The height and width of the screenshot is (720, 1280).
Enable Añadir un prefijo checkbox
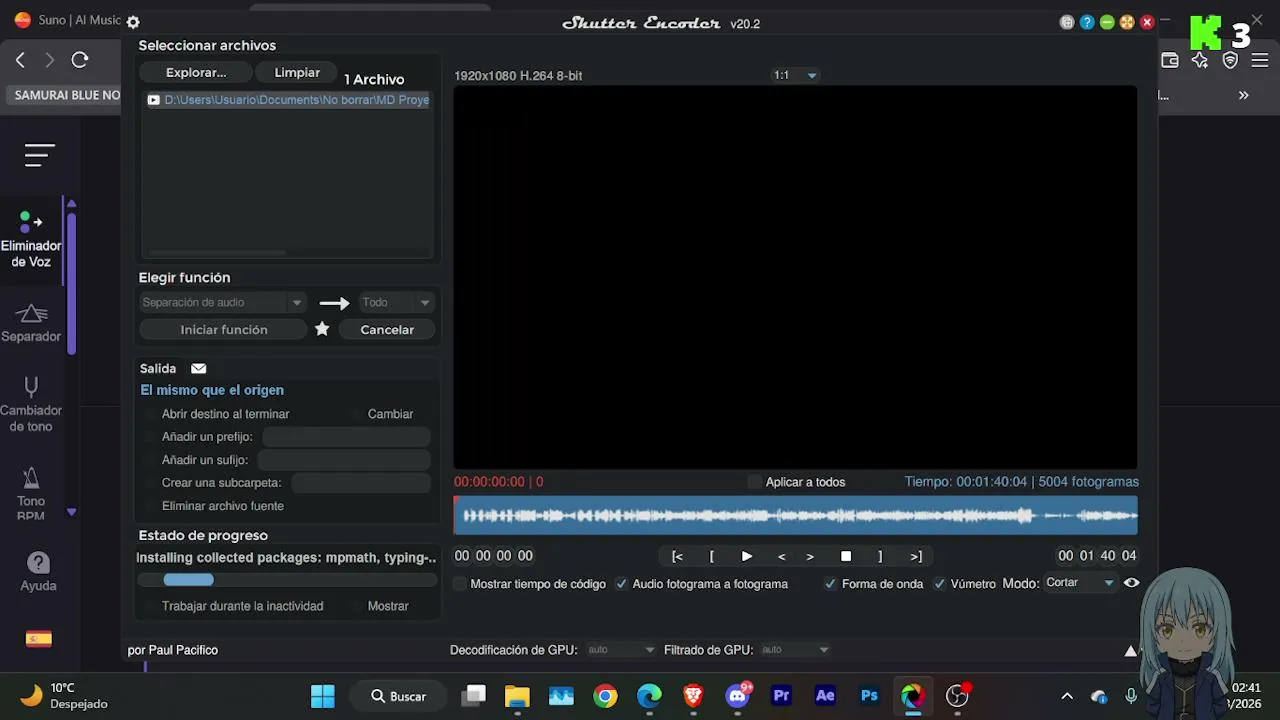pos(150,437)
